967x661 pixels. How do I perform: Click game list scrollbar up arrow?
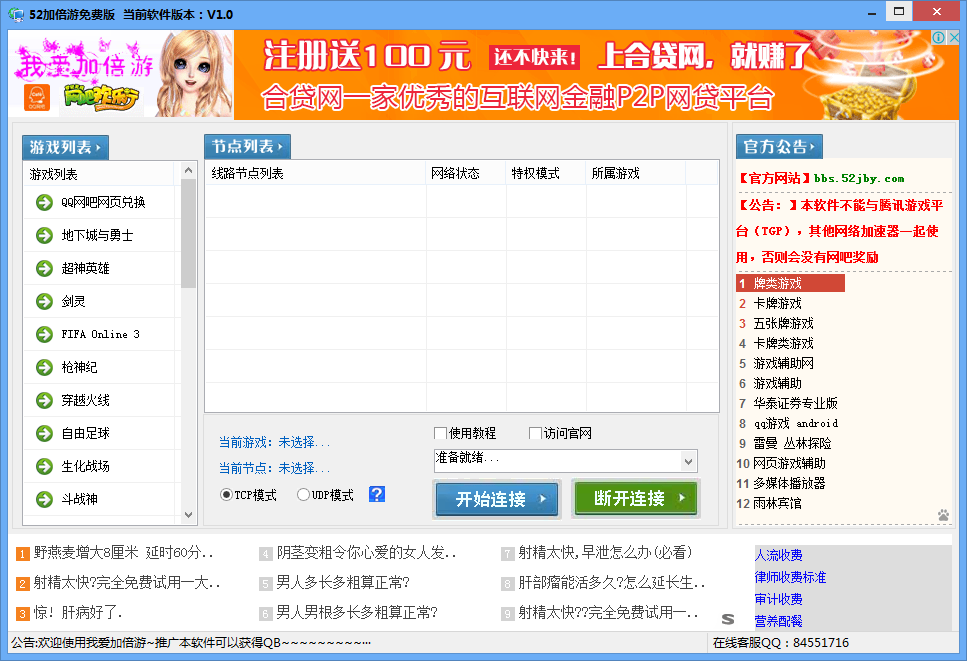pyautogui.click(x=189, y=170)
